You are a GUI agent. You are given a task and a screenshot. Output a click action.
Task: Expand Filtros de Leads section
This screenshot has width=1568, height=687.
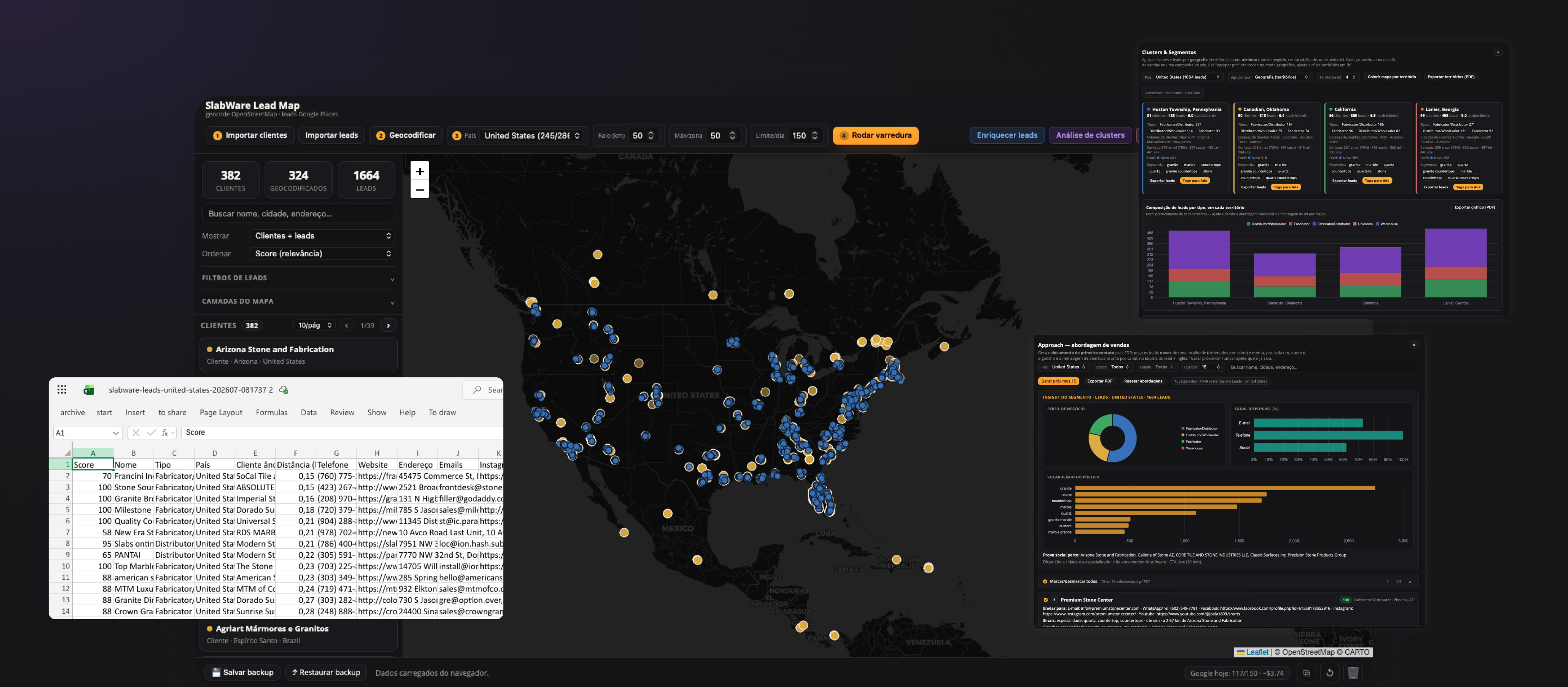click(x=298, y=278)
